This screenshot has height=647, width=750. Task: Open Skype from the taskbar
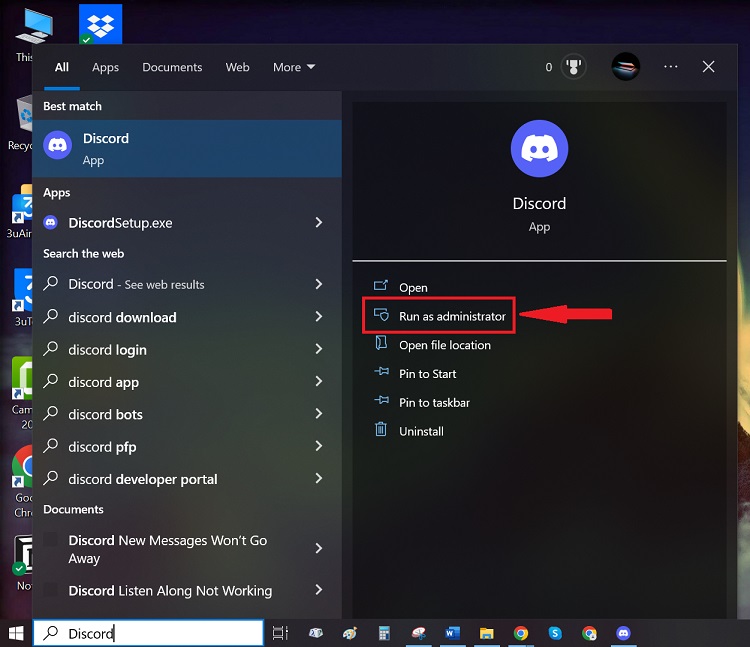point(555,633)
